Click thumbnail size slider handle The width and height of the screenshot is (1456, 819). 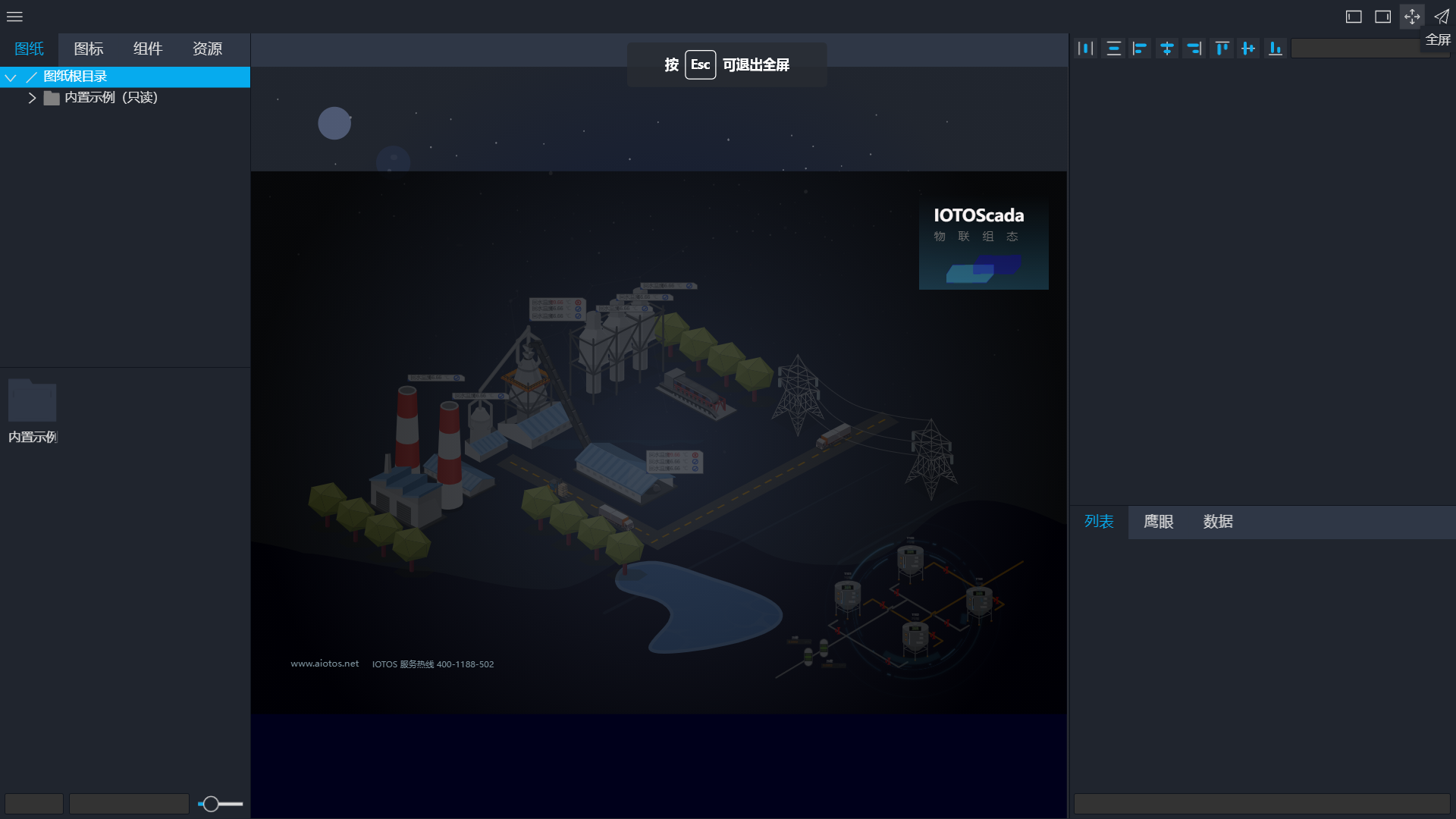pyautogui.click(x=211, y=804)
